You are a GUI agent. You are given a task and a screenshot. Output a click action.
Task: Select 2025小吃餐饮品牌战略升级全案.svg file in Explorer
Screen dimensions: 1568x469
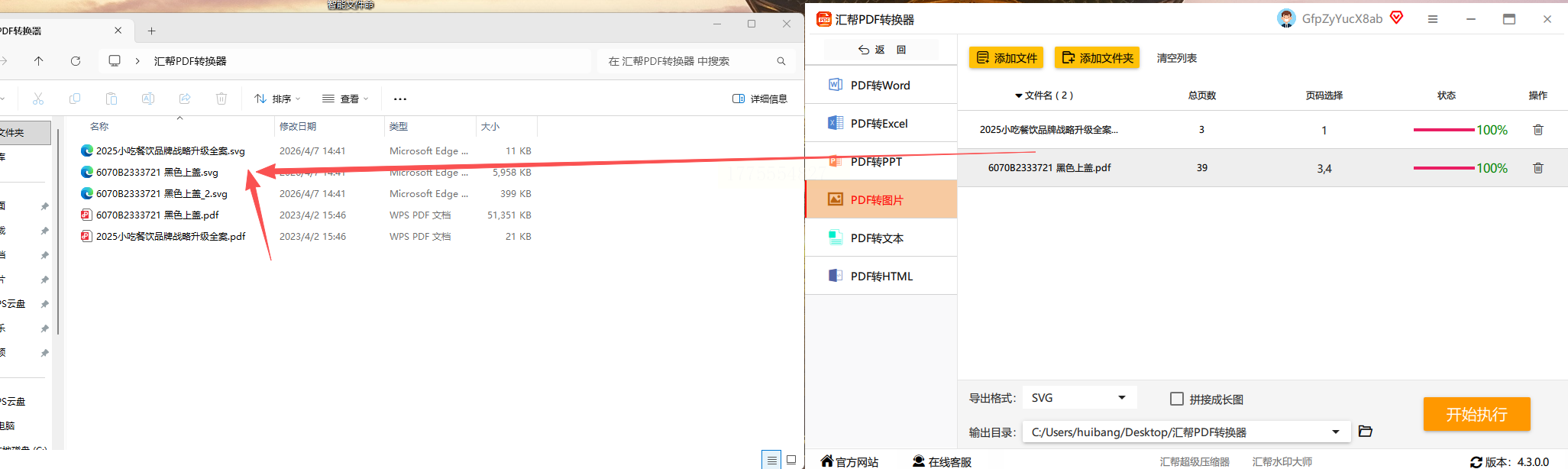(170, 150)
